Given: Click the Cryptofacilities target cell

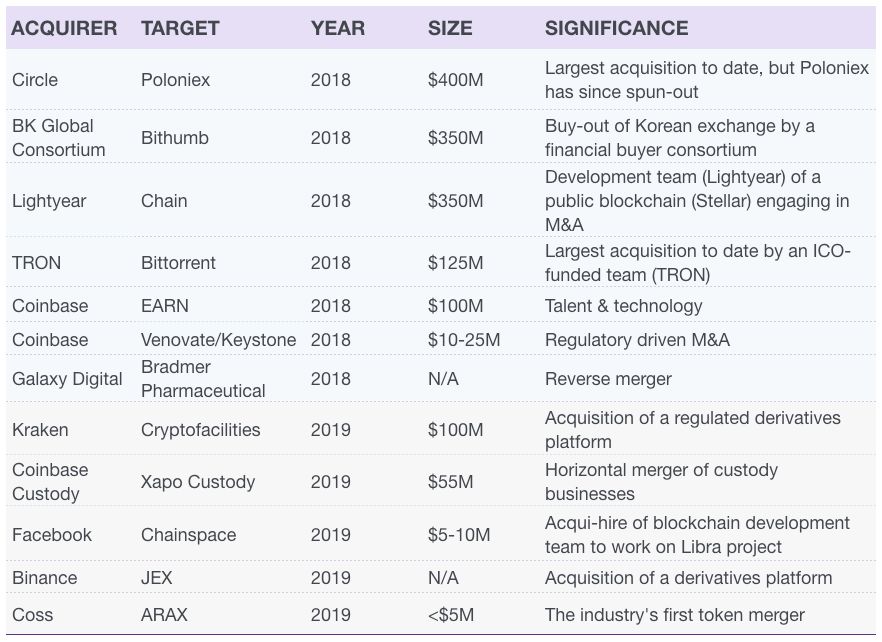Looking at the screenshot, I should (200, 430).
